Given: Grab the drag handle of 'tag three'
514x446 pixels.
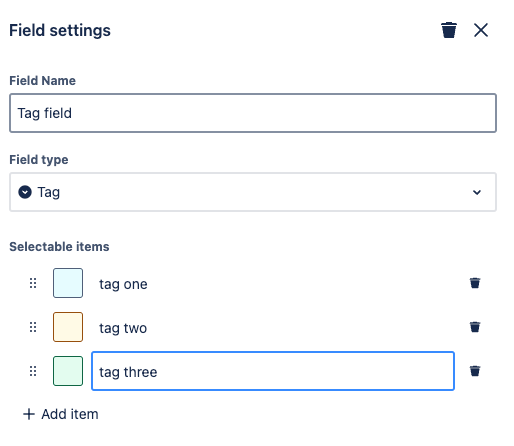Looking at the screenshot, I should click(33, 371).
